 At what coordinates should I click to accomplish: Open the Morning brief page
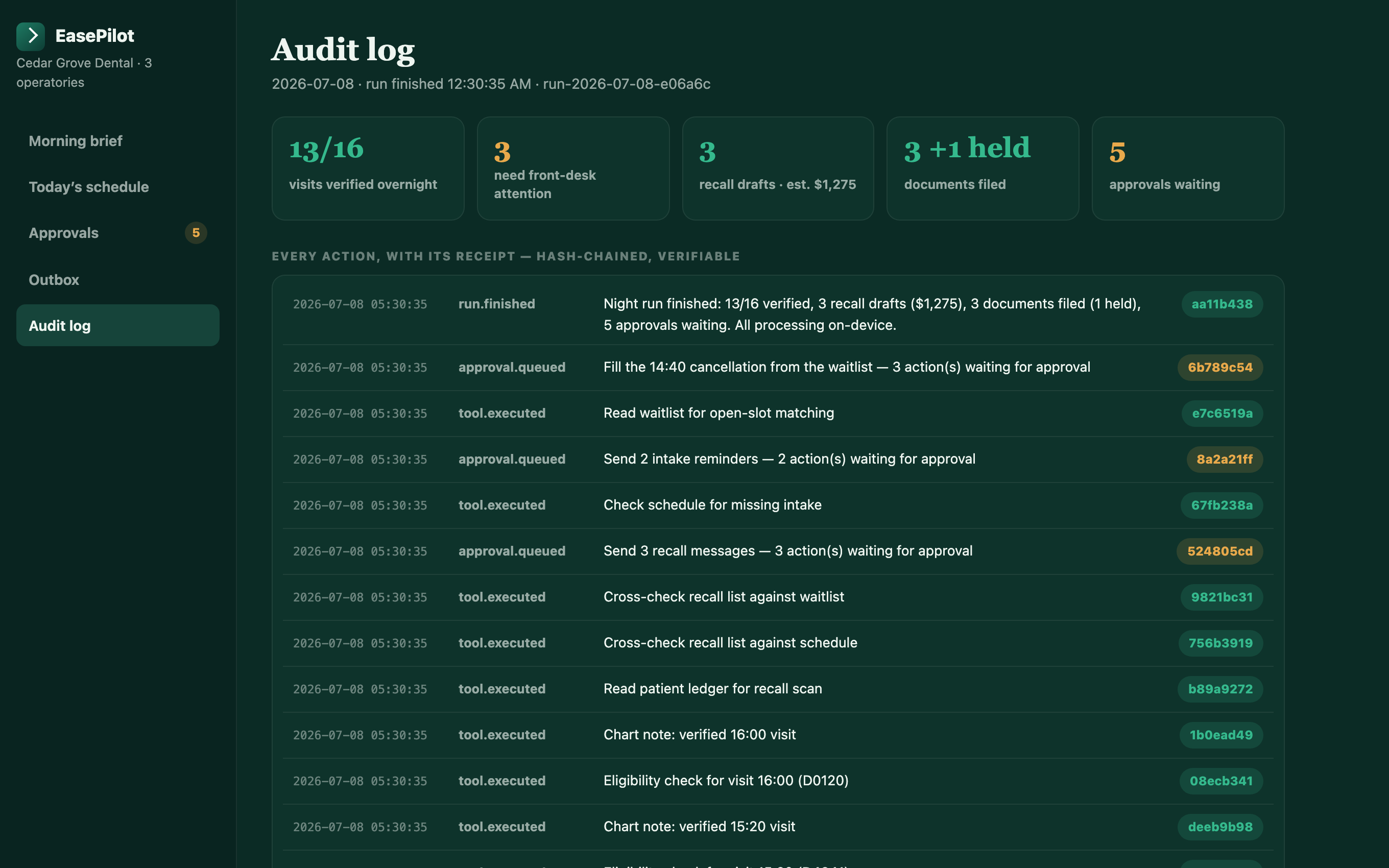(x=117, y=140)
